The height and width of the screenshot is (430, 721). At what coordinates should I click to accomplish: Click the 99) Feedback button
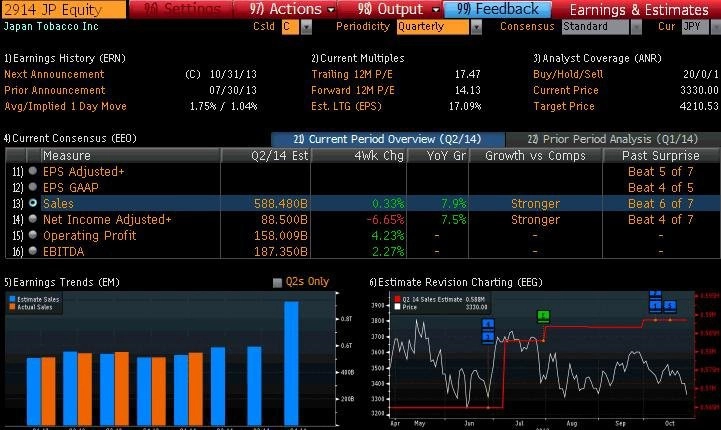(498, 9)
